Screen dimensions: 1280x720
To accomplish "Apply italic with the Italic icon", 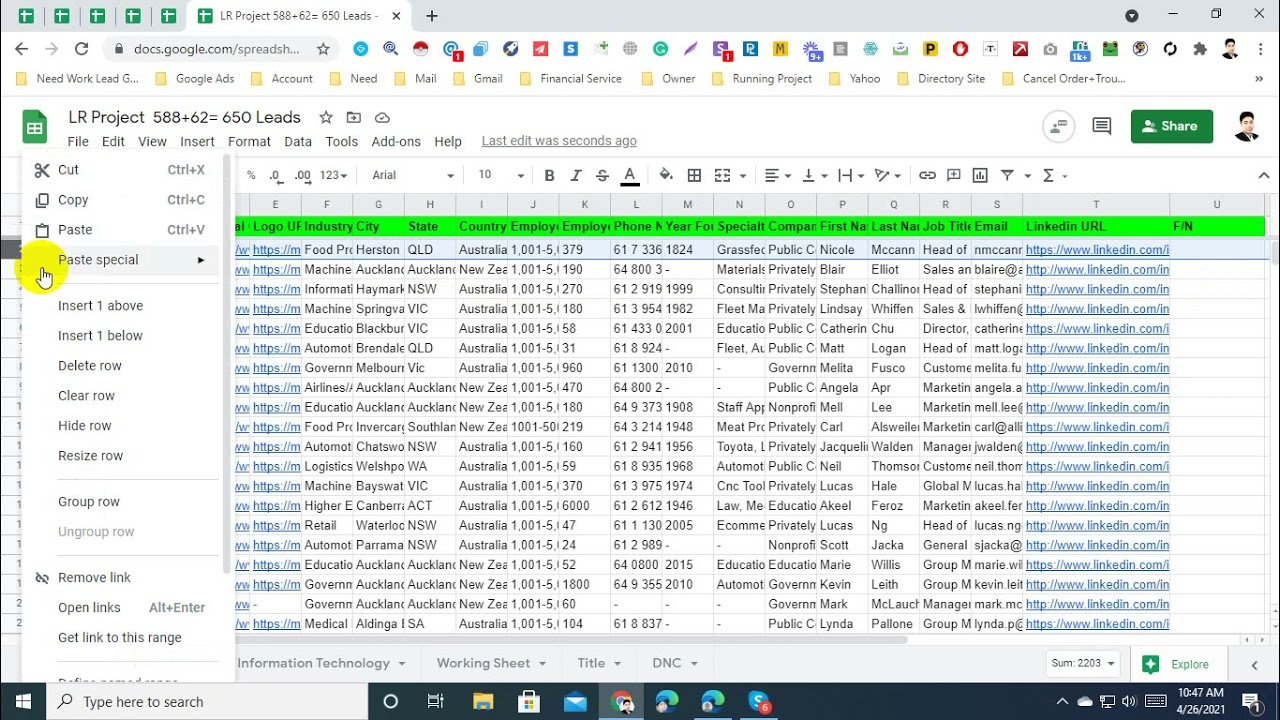I will pyautogui.click(x=575, y=175).
